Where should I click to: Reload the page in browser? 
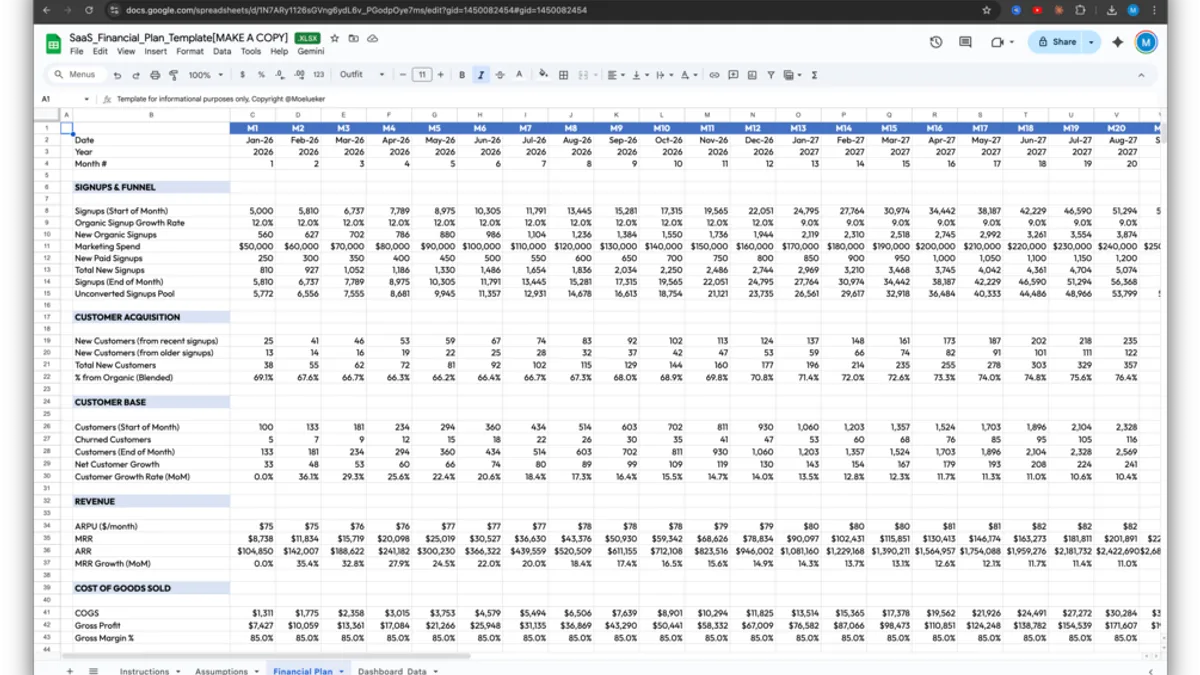(89, 10)
